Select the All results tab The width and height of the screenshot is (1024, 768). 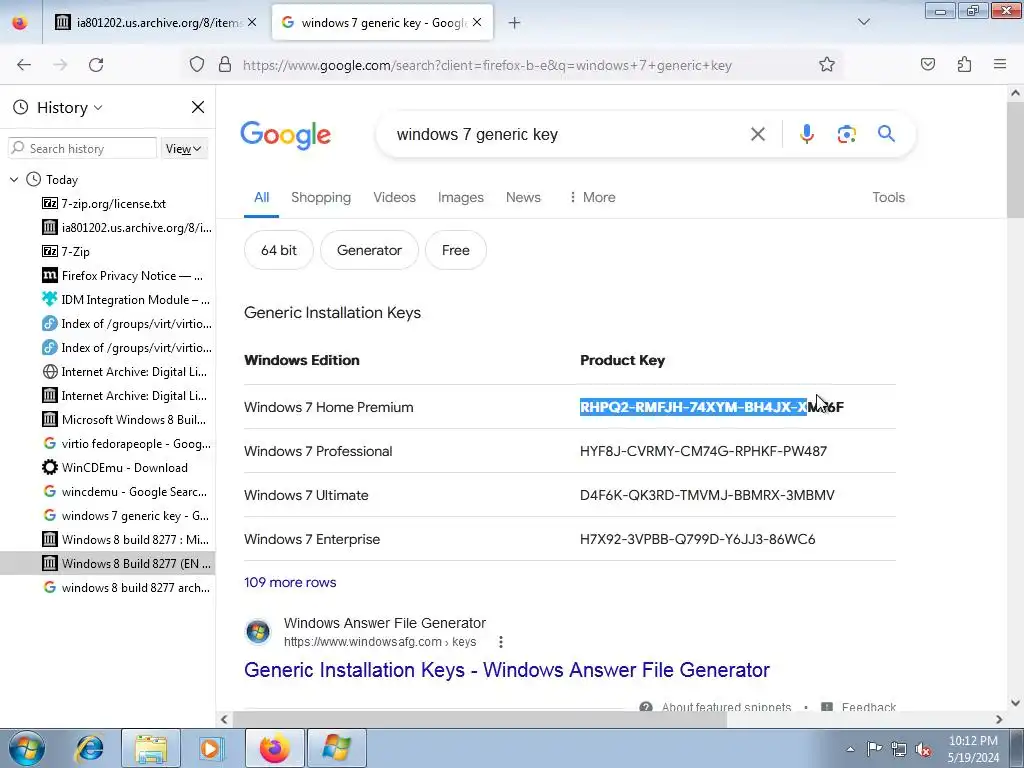(261, 197)
